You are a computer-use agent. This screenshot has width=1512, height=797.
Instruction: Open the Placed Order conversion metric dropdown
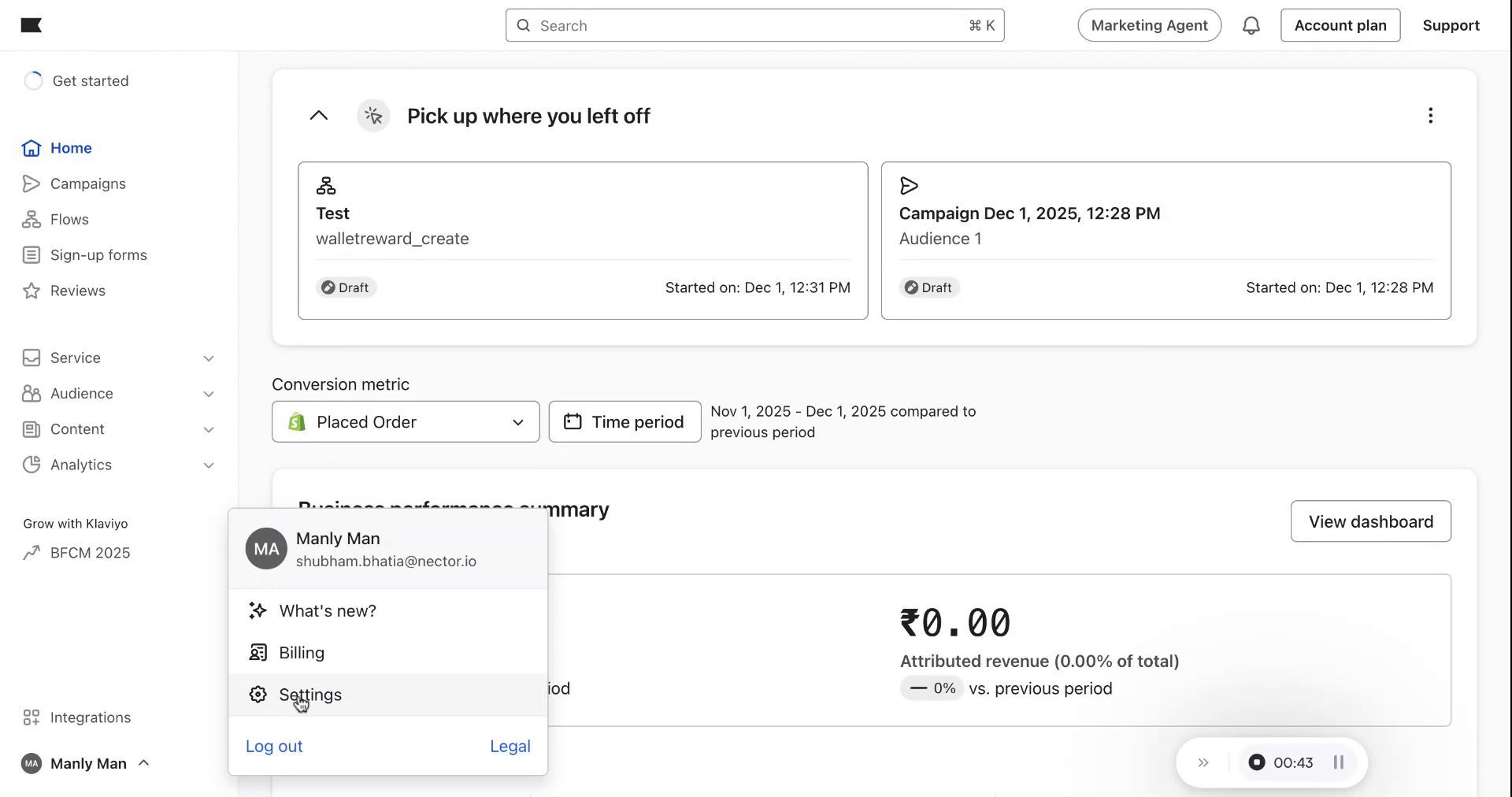(x=406, y=422)
